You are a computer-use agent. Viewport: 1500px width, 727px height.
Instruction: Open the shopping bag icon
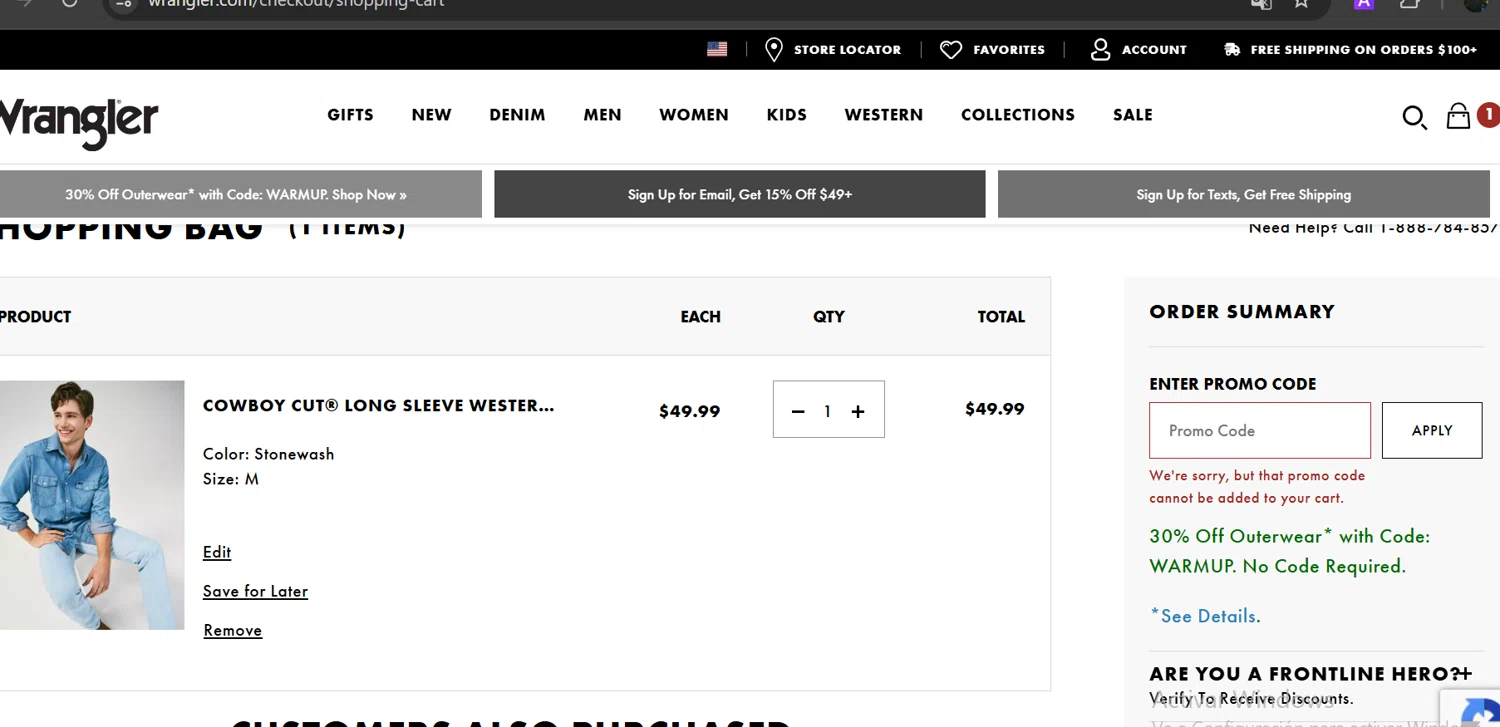click(x=1458, y=116)
